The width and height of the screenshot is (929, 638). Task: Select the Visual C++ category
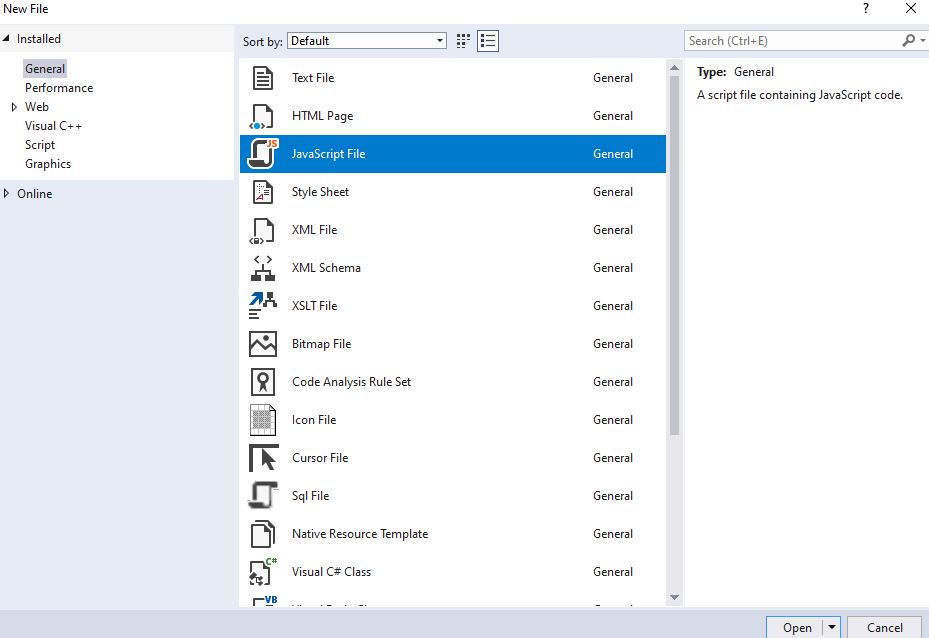click(x=53, y=126)
